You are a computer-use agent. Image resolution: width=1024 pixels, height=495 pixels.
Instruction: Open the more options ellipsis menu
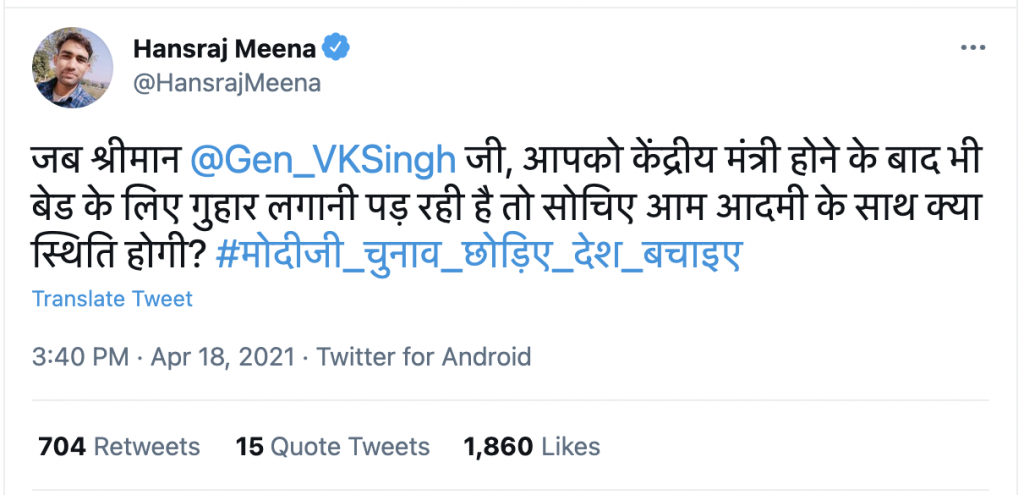click(973, 48)
